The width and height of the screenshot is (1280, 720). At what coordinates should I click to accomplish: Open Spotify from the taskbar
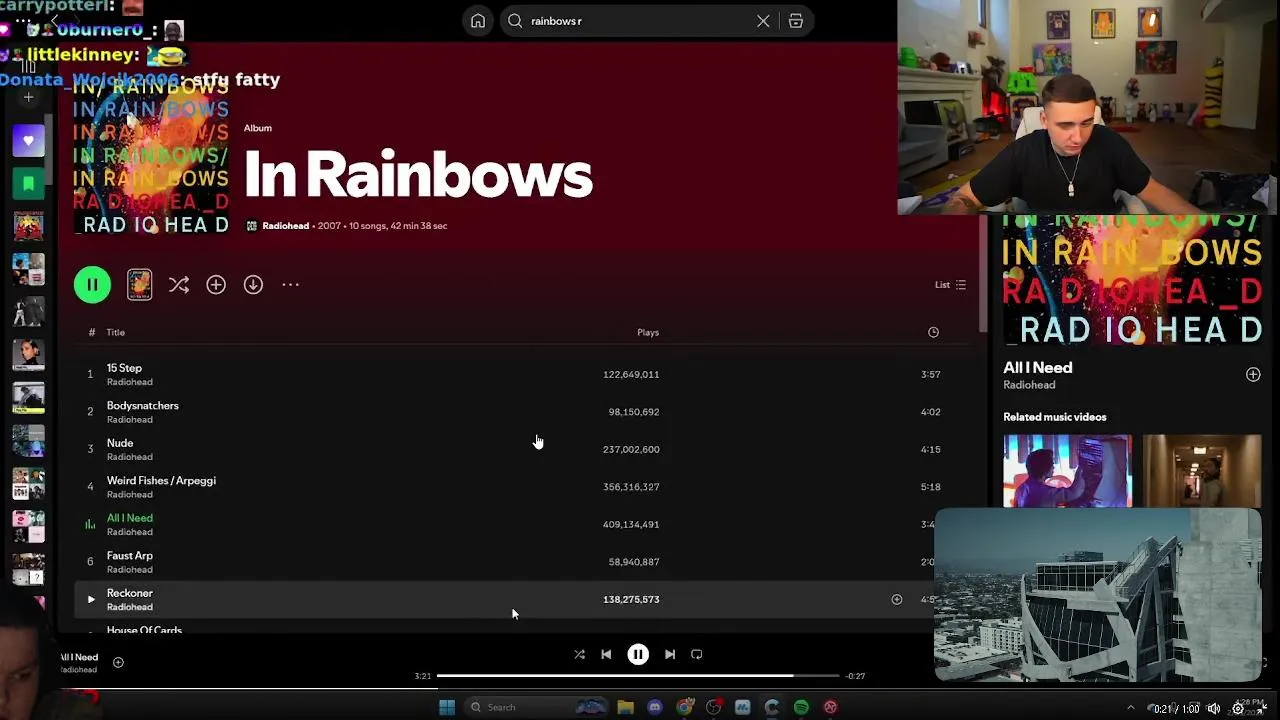click(801, 707)
